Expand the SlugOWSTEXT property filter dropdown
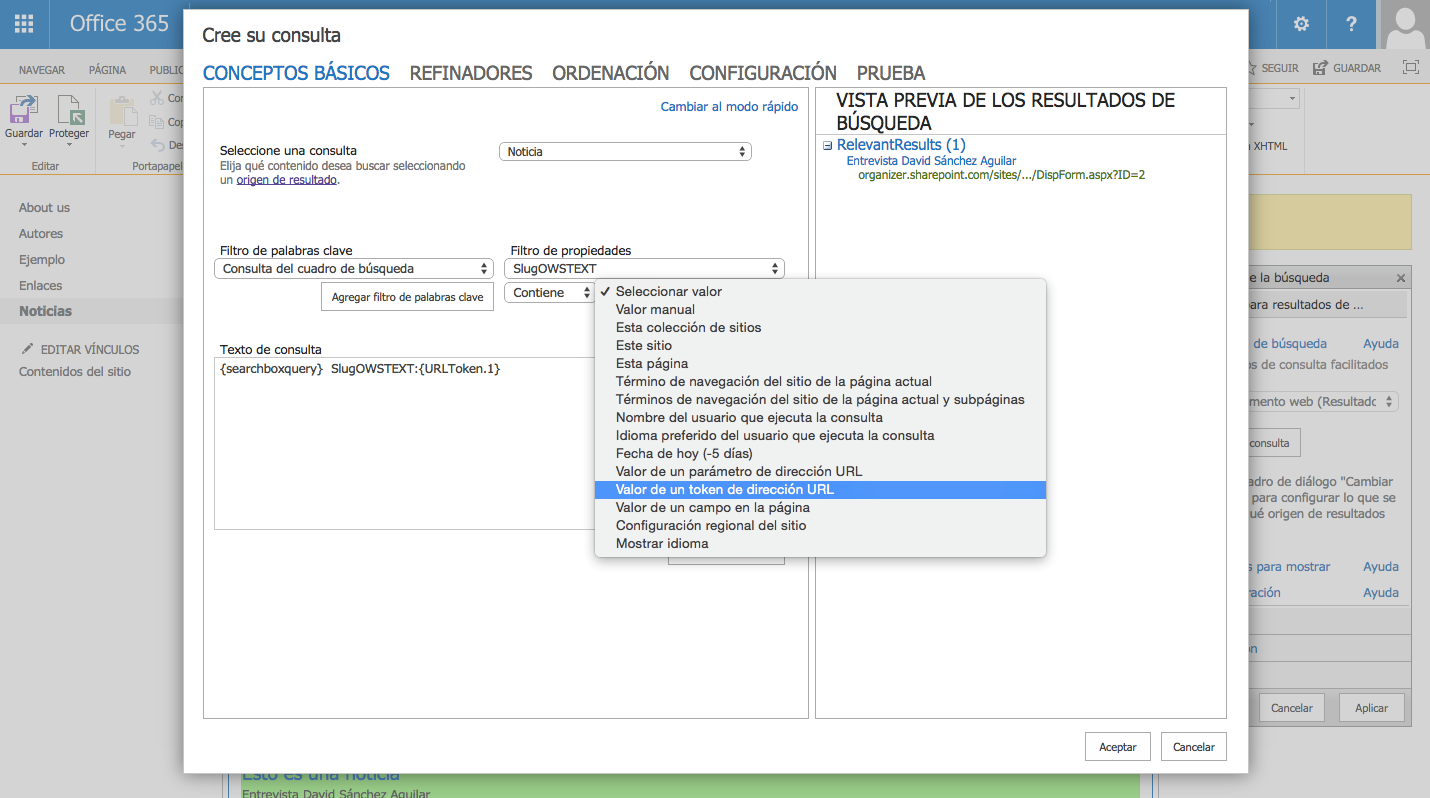Image resolution: width=1430 pixels, height=798 pixels. point(644,269)
